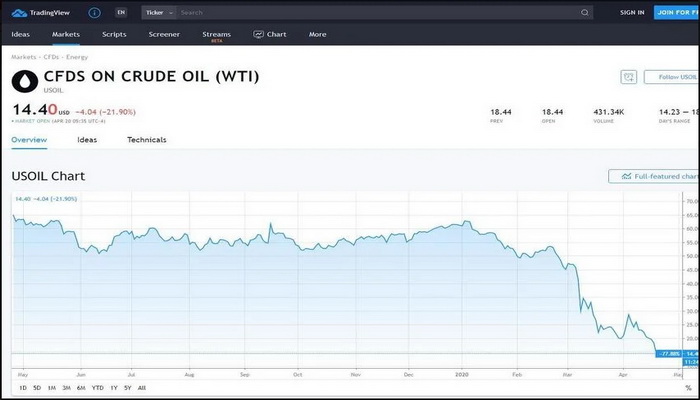Select the YTD time range
Image resolution: width=700 pixels, height=400 pixels.
click(96, 387)
